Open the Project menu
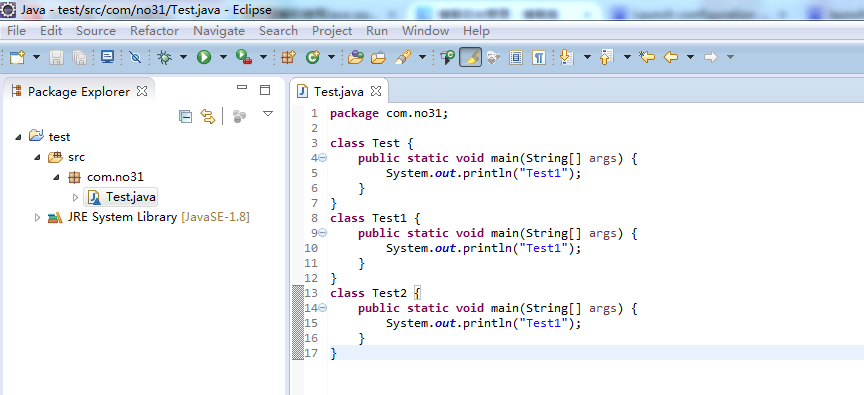Screen dimensions: 864x395 (x=332, y=31)
